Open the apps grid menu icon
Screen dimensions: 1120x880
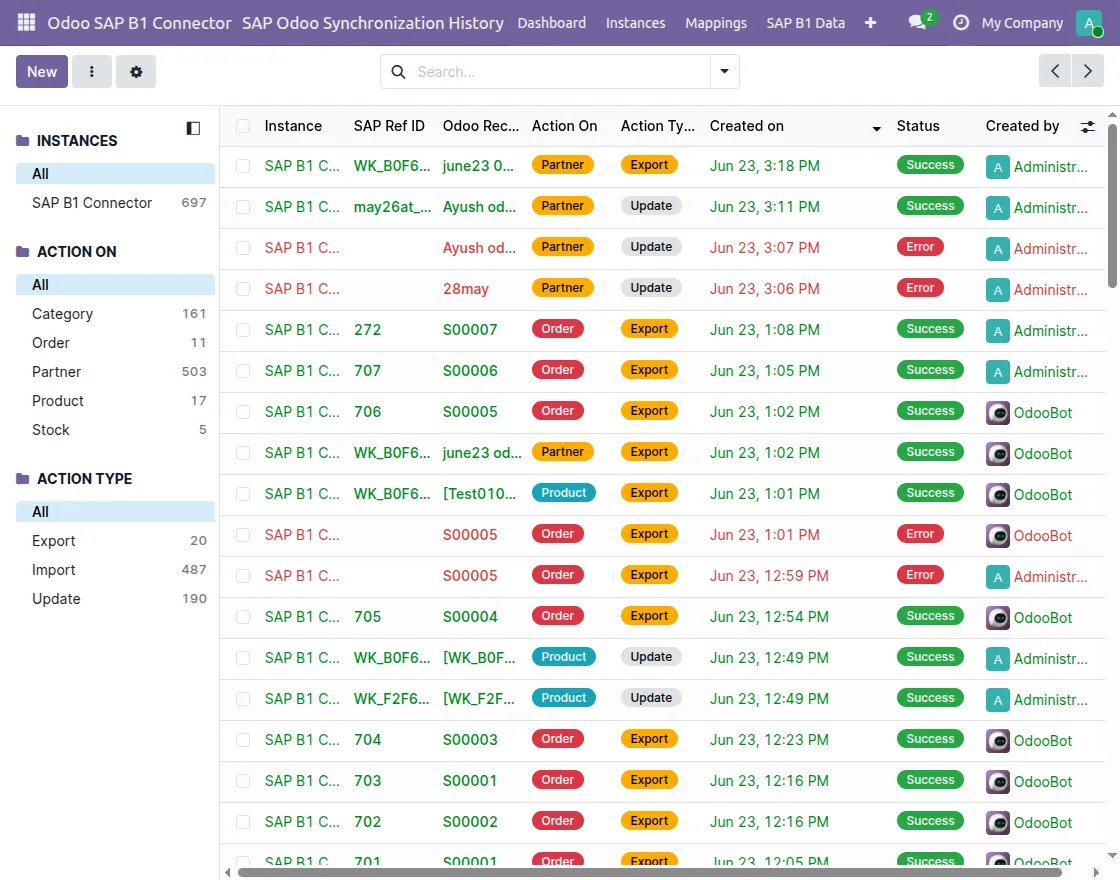[x=26, y=23]
